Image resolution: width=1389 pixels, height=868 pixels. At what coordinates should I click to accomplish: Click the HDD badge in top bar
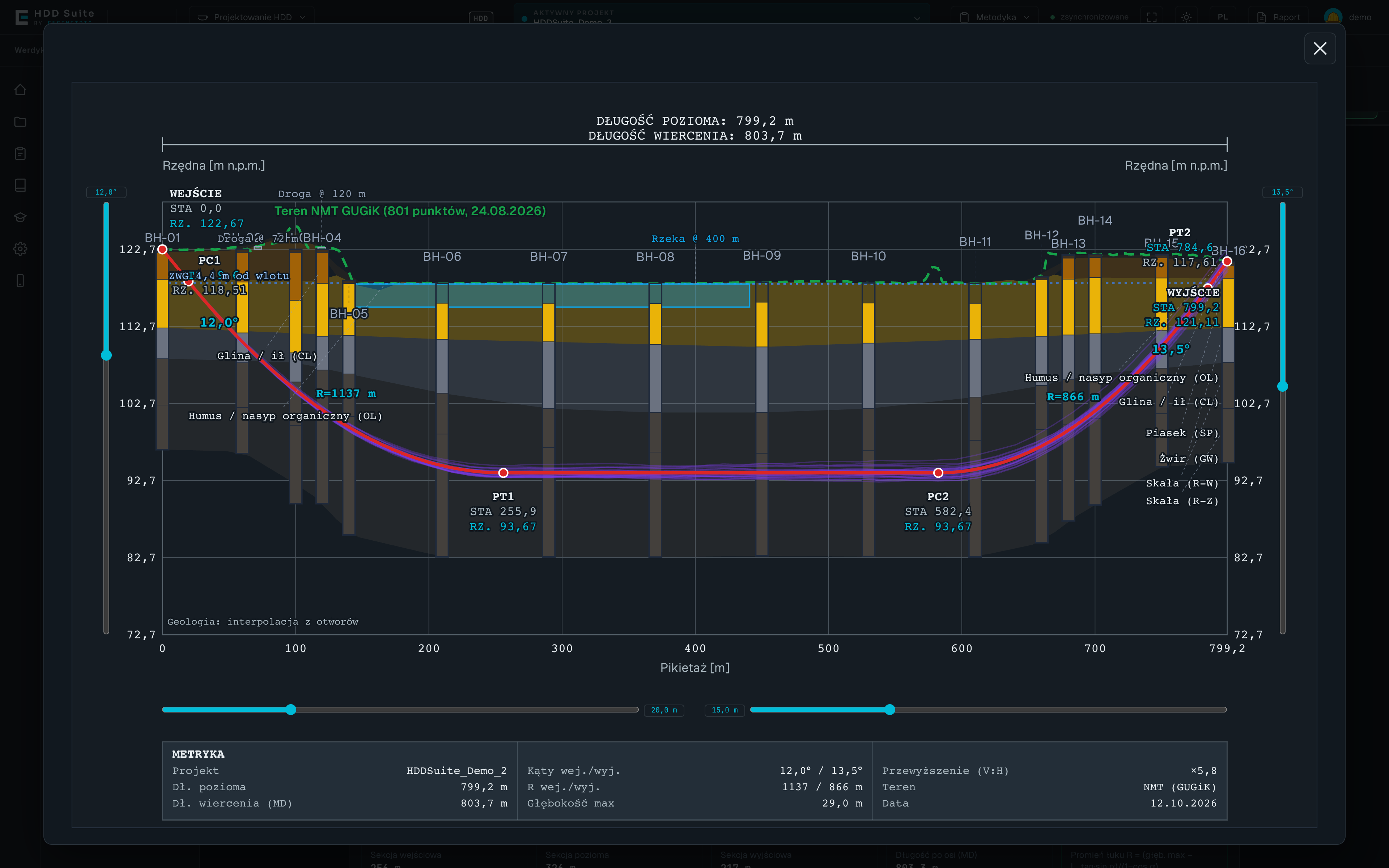481,18
